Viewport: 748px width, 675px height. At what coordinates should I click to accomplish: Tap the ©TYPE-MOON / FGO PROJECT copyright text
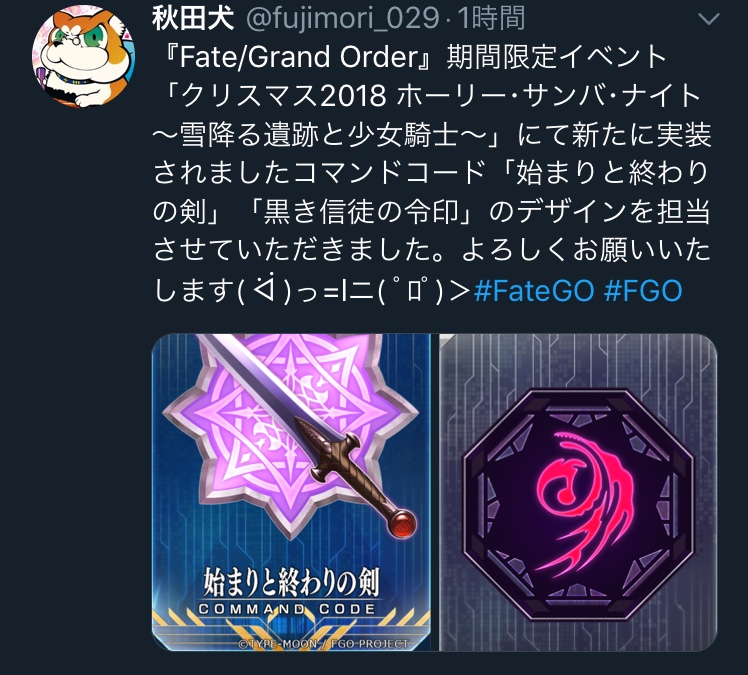pyautogui.click(x=323, y=644)
